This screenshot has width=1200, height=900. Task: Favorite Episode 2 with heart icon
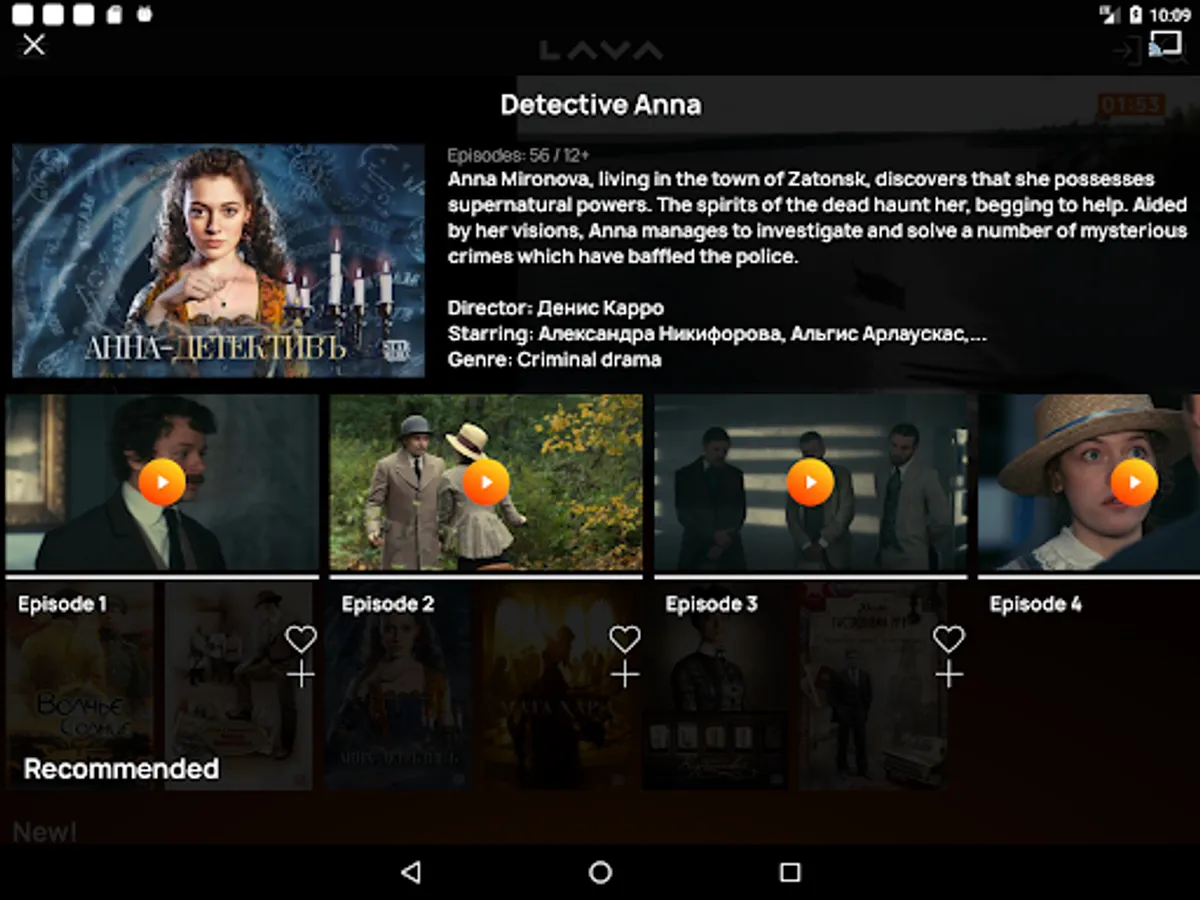[625, 638]
